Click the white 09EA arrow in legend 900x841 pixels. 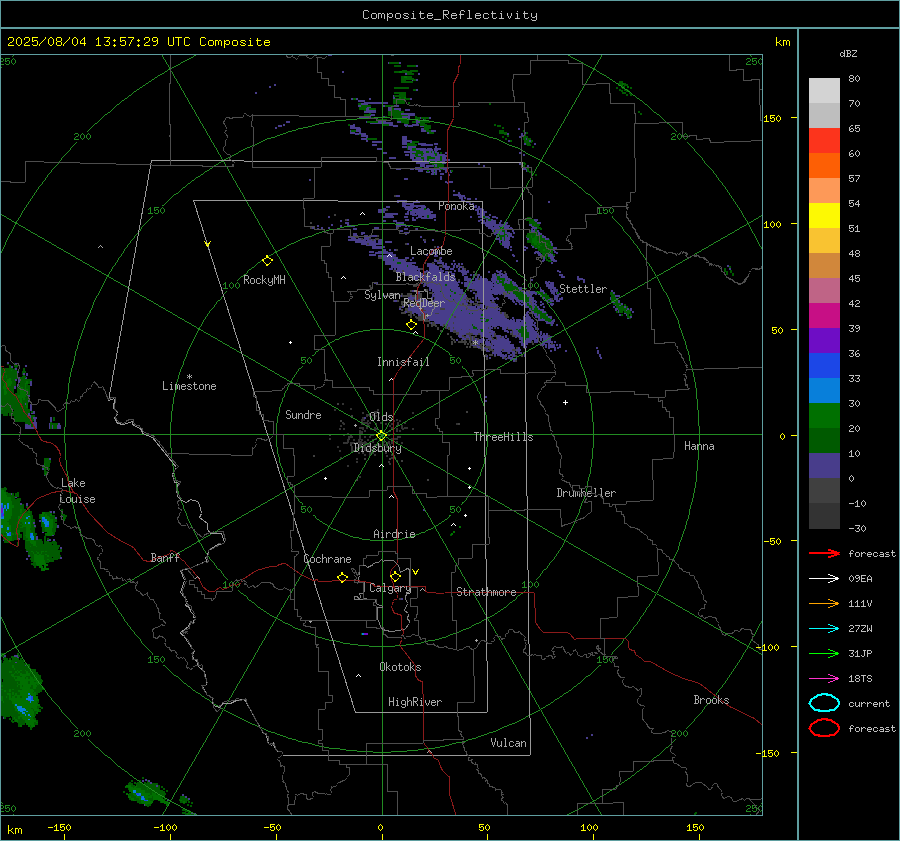point(824,579)
